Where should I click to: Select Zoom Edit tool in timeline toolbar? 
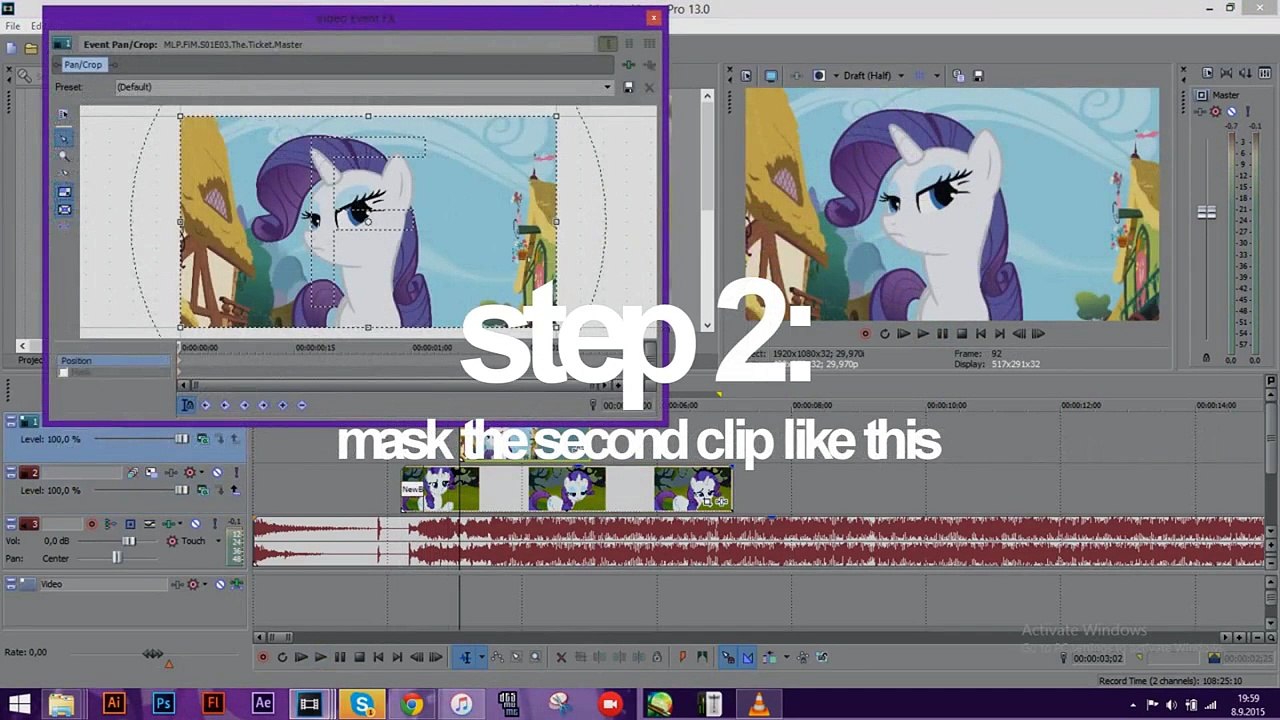point(535,657)
